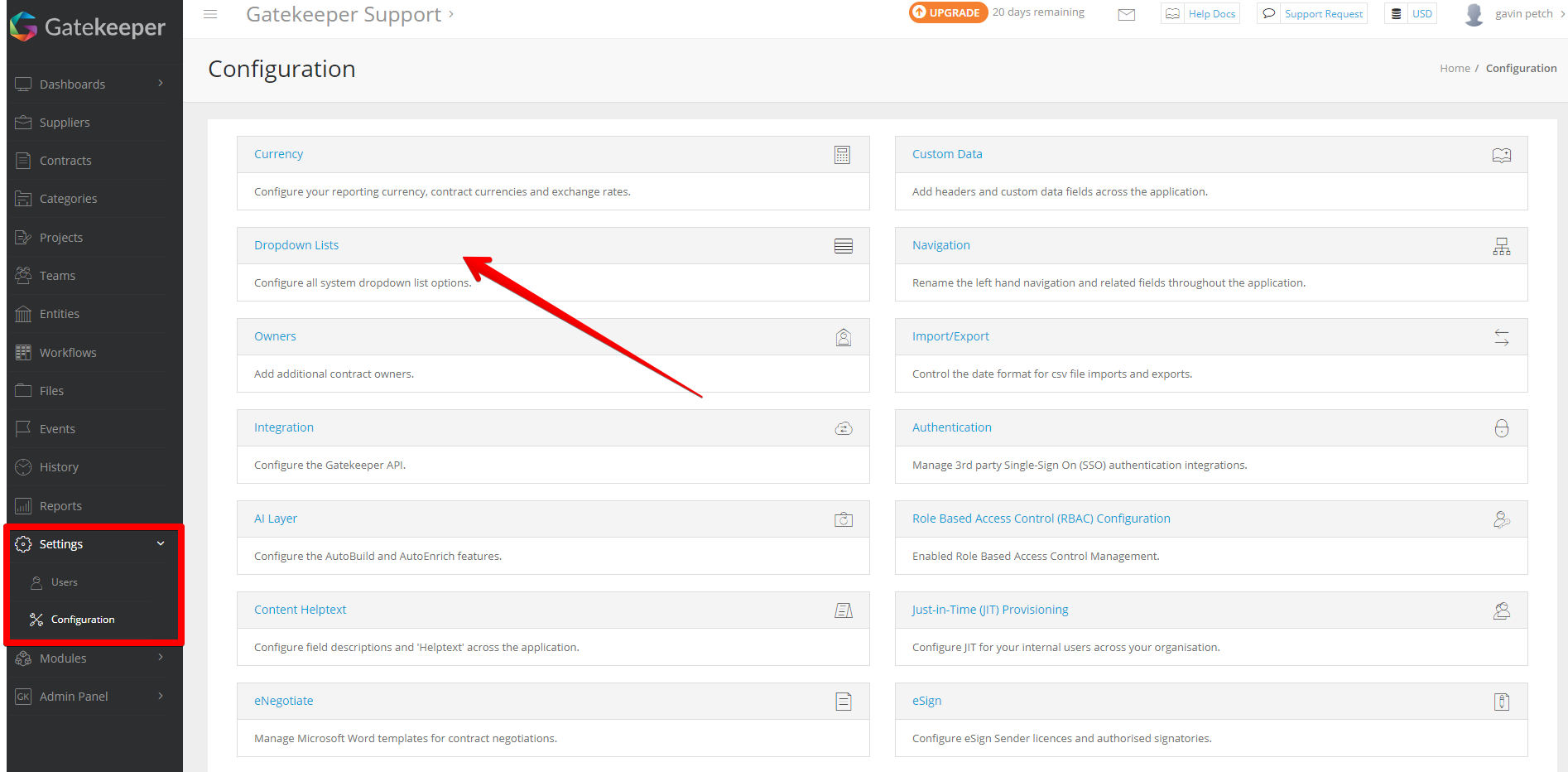Select Users under Settings
Screen dimensions: 1568x772
[x=65, y=582]
